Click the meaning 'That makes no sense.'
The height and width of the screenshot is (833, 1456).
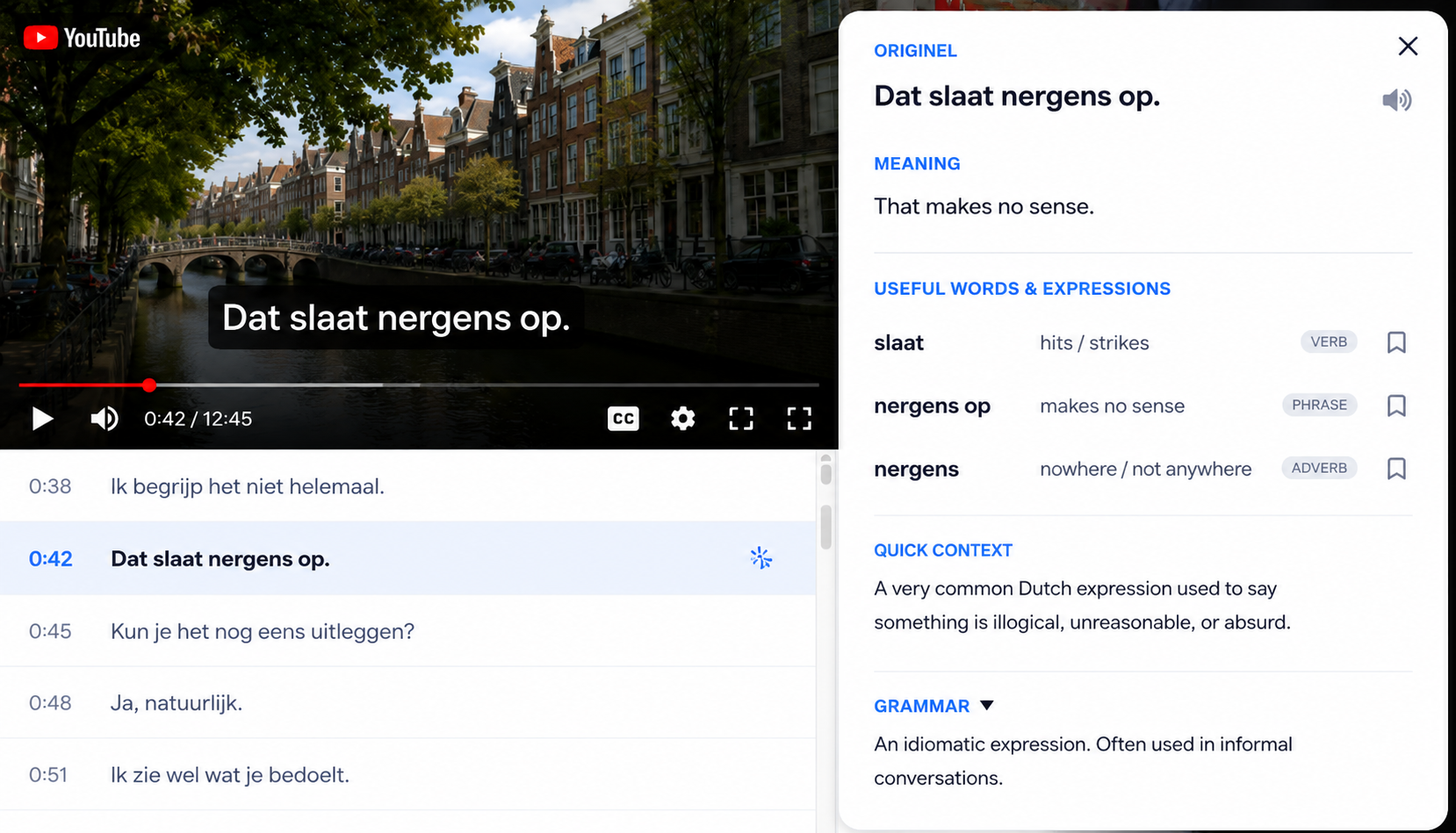pyautogui.click(x=984, y=206)
